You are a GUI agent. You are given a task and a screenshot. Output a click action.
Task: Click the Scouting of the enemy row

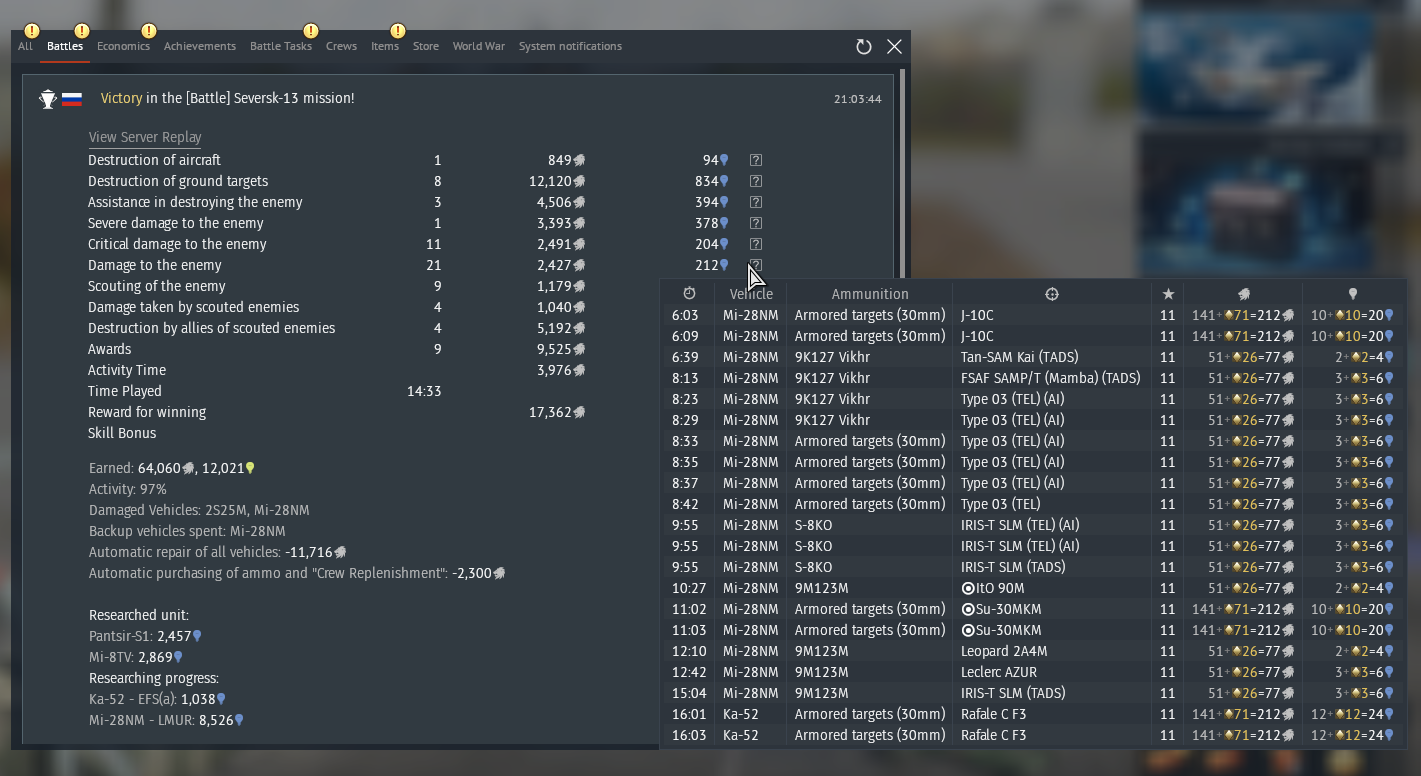tap(336, 286)
